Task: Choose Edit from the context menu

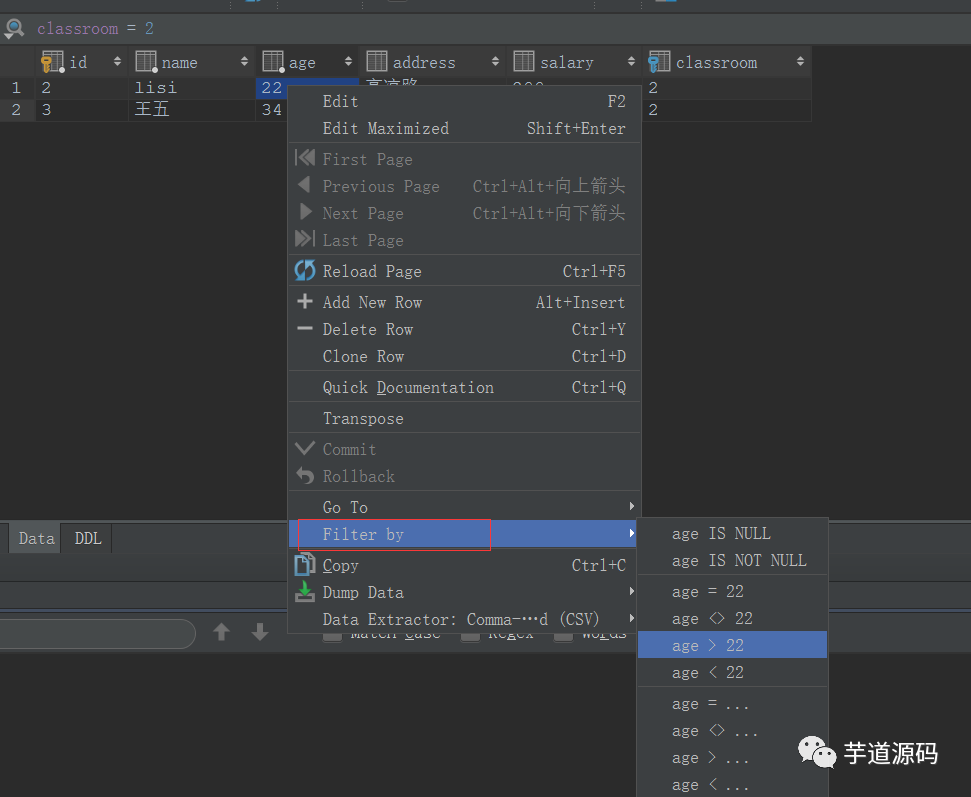Action: coord(464,101)
